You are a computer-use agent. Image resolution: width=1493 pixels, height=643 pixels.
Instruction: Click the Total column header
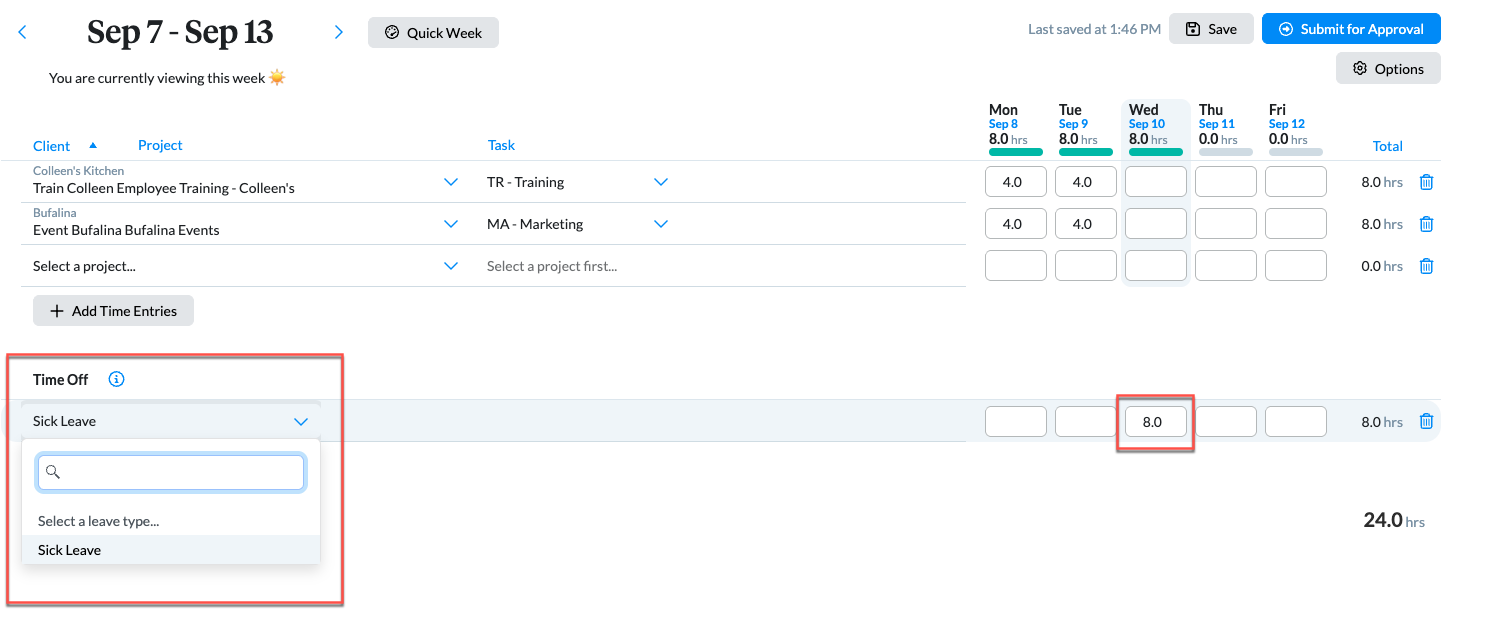click(1387, 146)
